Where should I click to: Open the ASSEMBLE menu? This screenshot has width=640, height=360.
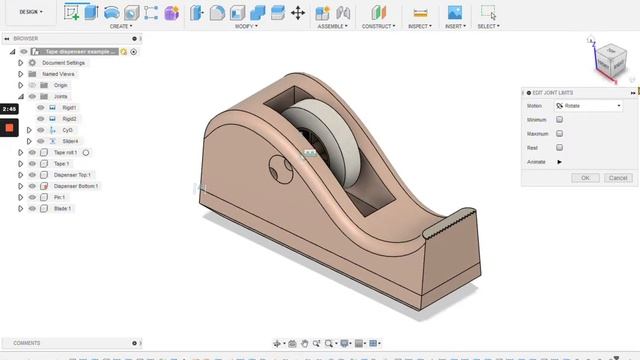[x=332, y=26]
